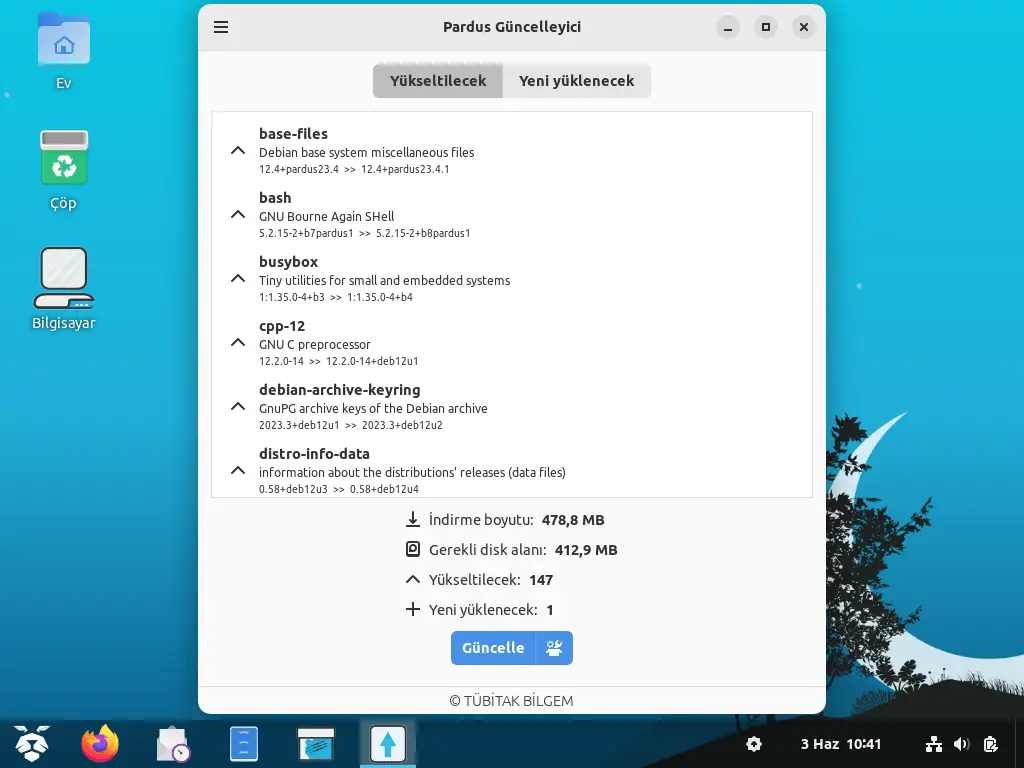Select the debian-archive-keyring package name
This screenshot has width=1024, height=768.
[x=340, y=390]
